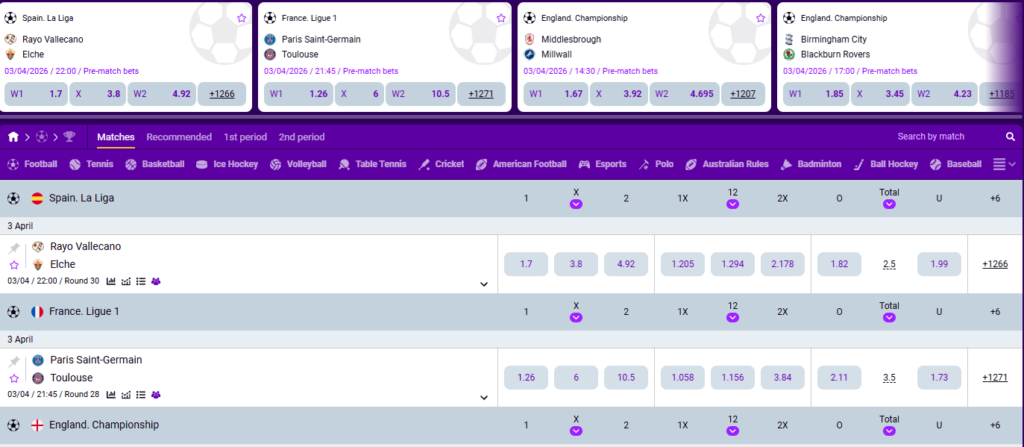Open the list icon for Rayo Vallecano match
This screenshot has height=447, width=1024.
pyautogui.click(x=140, y=281)
